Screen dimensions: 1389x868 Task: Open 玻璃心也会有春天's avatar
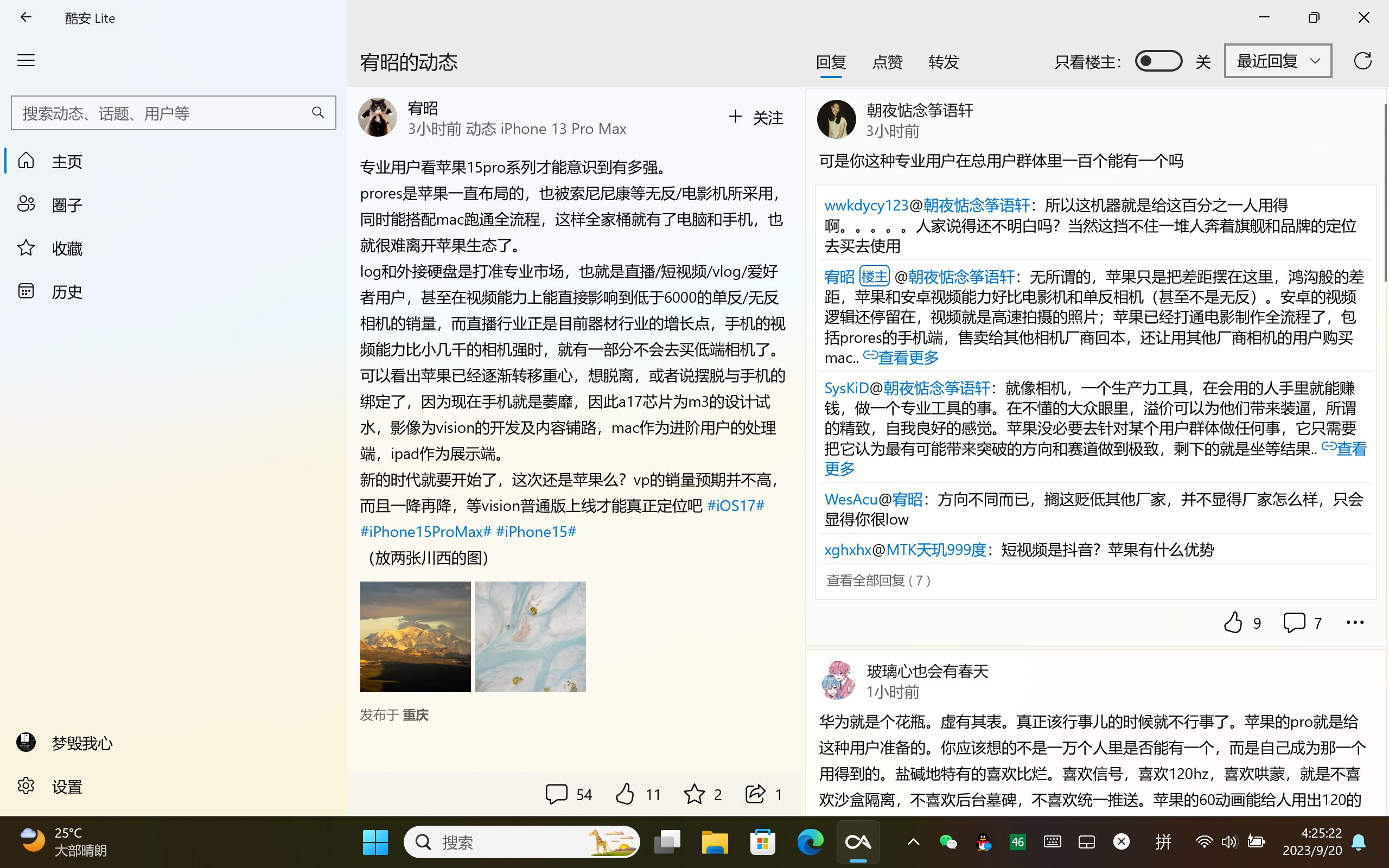(x=837, y=680)
